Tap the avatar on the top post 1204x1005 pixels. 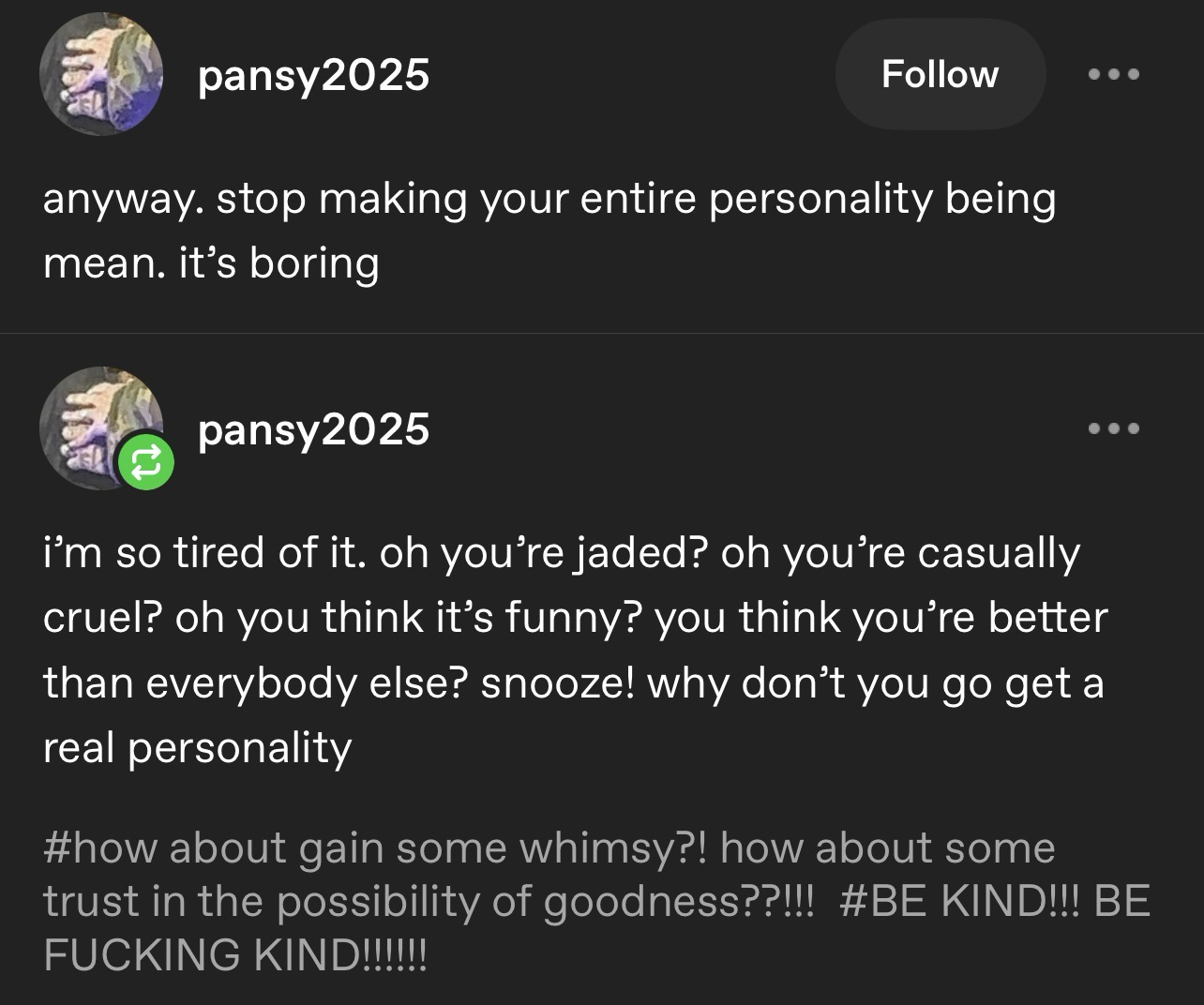pos(100,74)
